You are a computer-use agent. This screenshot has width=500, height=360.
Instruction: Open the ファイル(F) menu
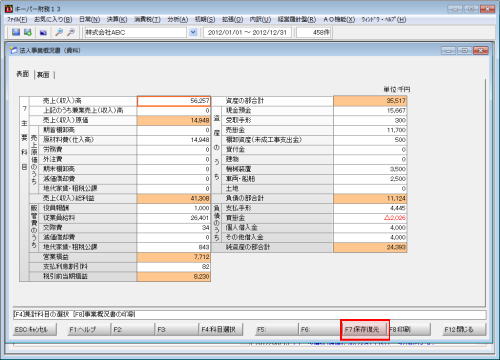pos(17,19)
